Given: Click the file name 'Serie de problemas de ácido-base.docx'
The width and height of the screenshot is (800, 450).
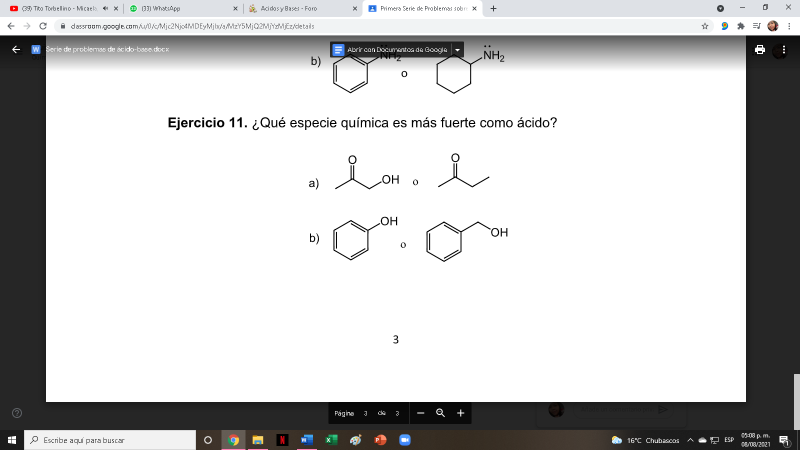Looking at the screenshot, I should [x=107, y=49].
